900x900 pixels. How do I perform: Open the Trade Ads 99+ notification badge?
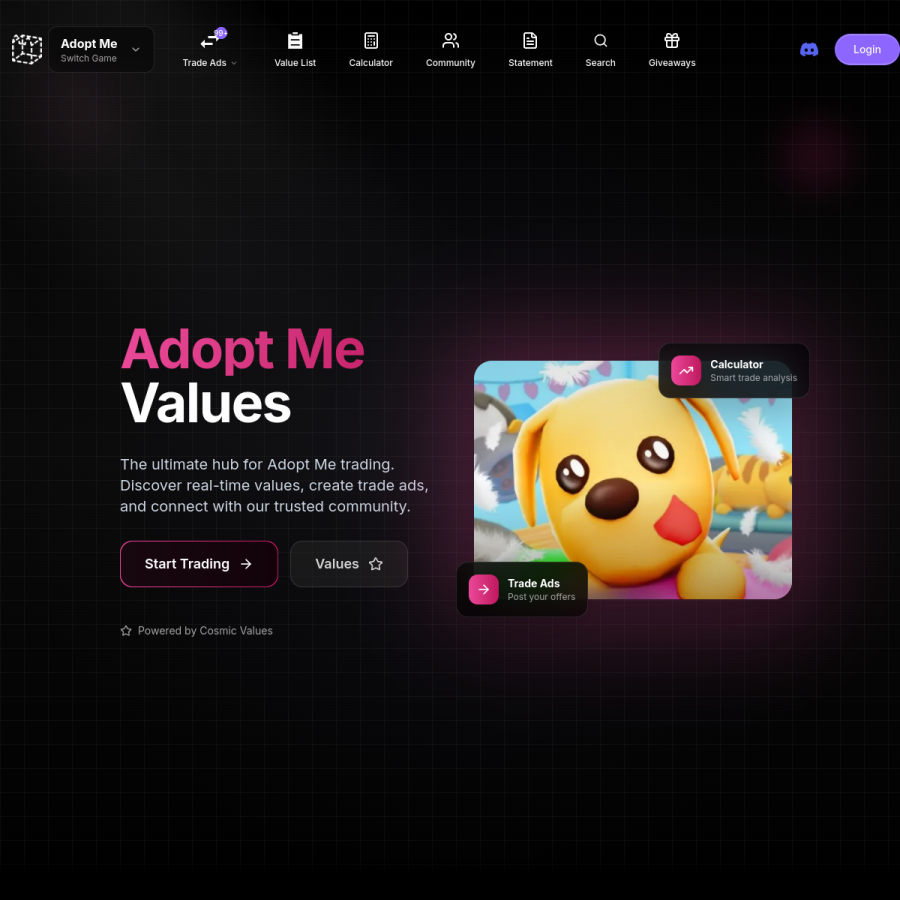tap(220, 33)
